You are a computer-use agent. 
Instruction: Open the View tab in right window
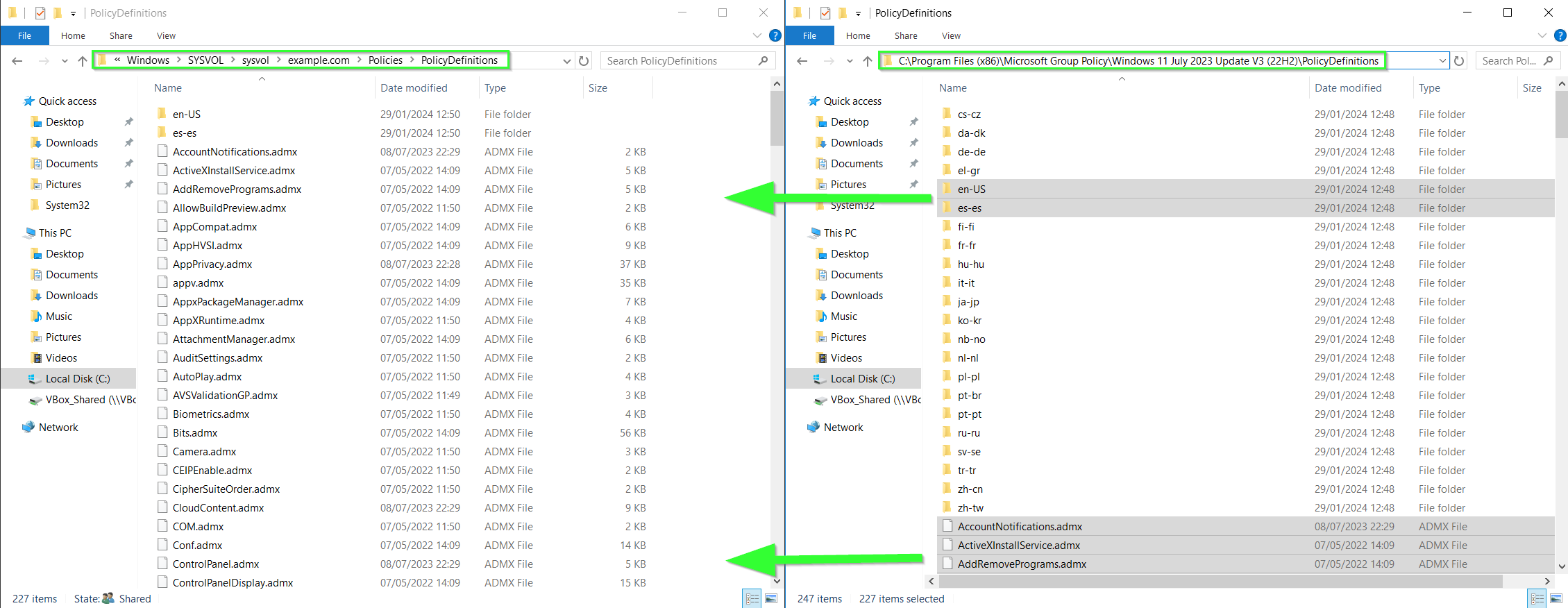[x=951, y=35]
